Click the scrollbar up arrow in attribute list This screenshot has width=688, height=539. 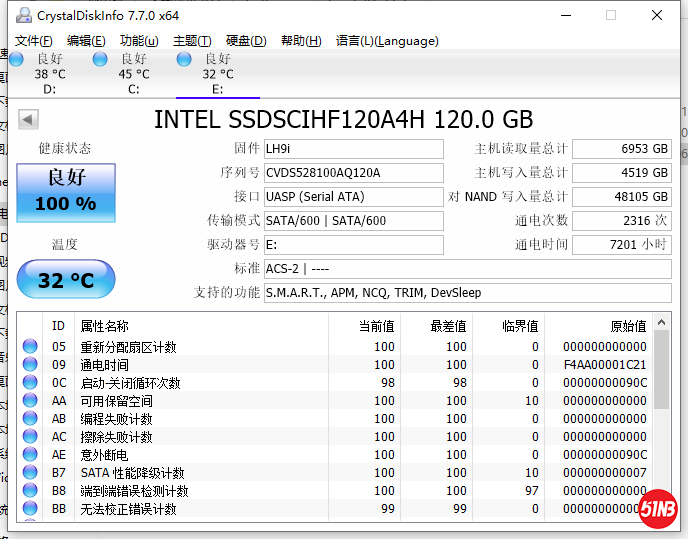coord(661,323)
